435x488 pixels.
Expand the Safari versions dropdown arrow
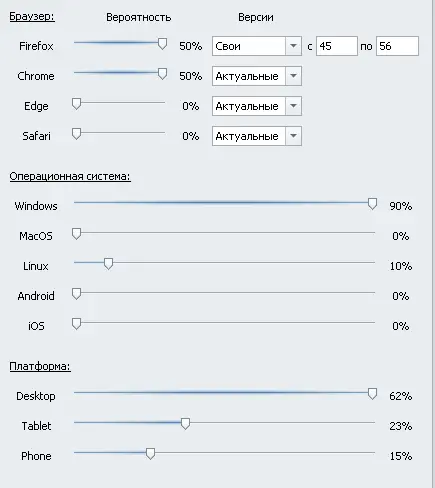pos(293,136)
